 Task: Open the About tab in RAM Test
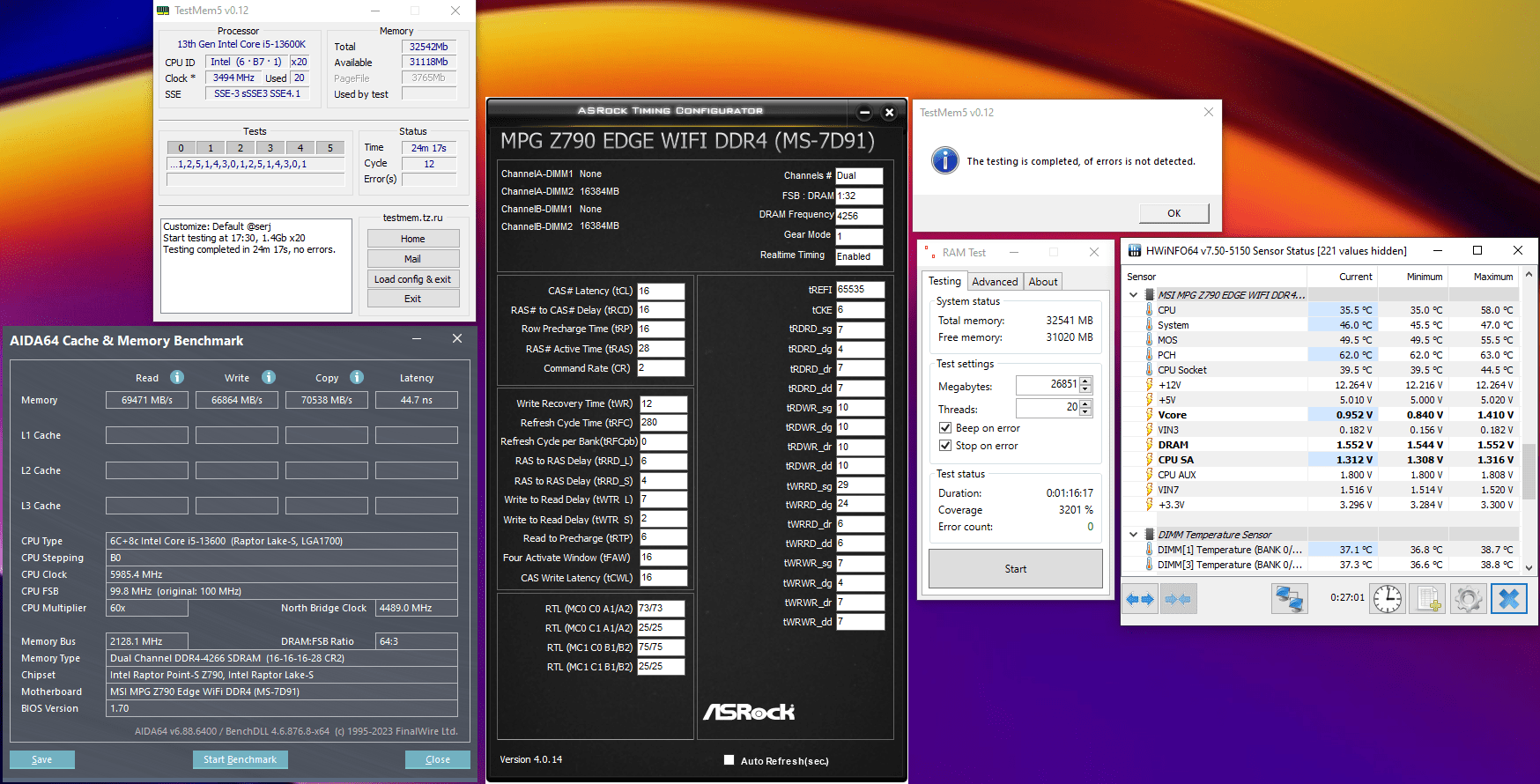click(1043, 282)
